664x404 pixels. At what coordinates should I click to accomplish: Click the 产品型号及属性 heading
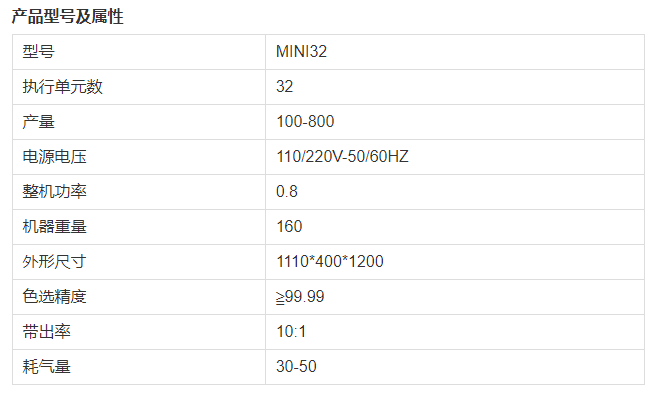pos(67,17)
